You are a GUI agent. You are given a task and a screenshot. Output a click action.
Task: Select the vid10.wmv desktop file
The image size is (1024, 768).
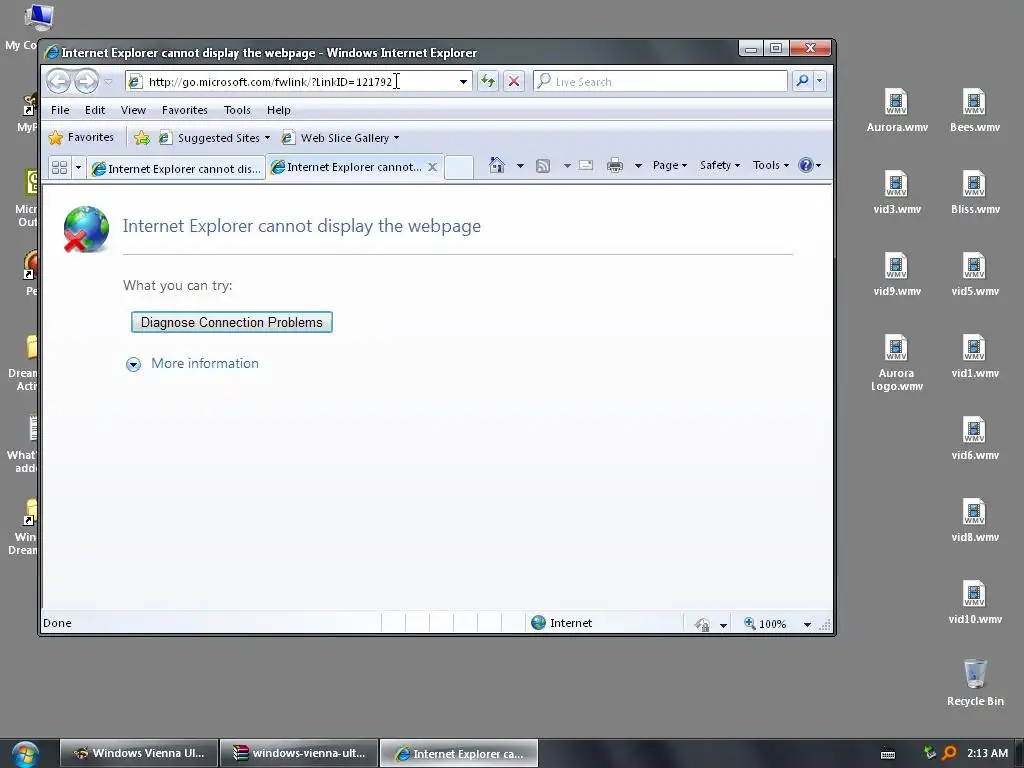point(974,602)
